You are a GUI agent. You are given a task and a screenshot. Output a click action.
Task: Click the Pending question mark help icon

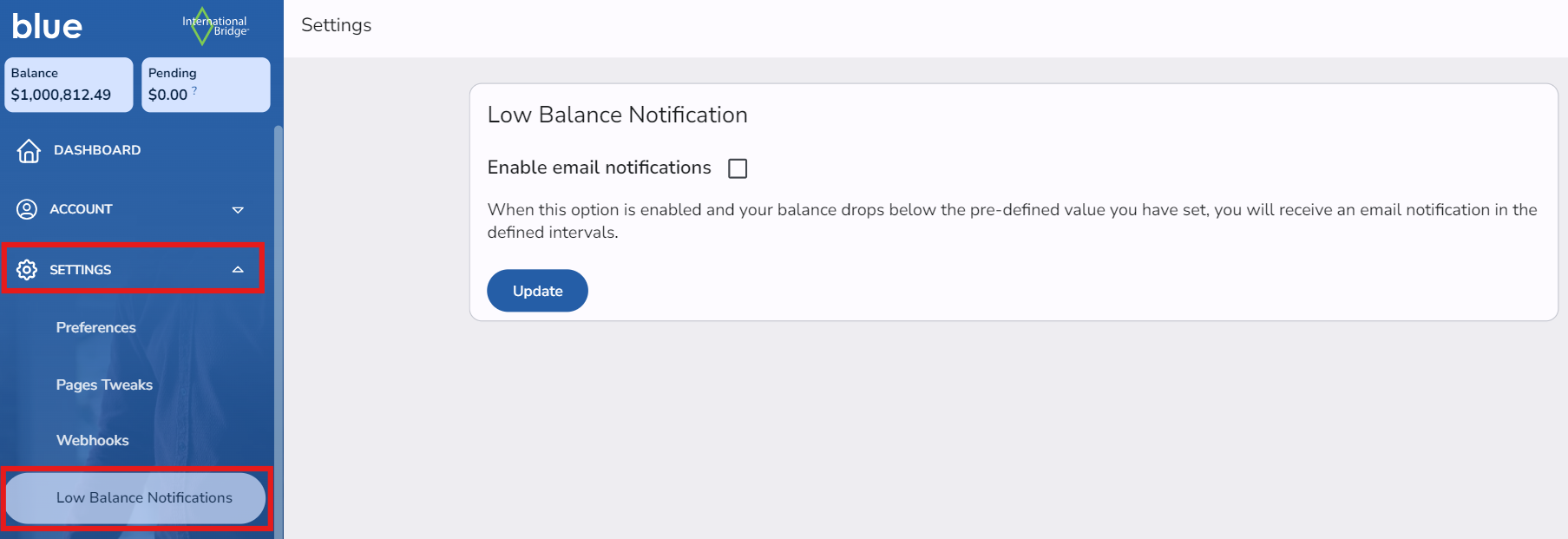coord(194,89)
